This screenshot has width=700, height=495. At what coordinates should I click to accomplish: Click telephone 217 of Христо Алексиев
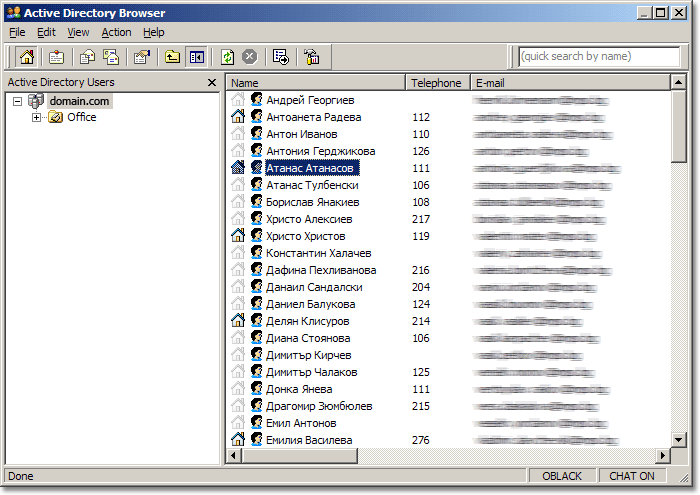click(x=421, y=219)
